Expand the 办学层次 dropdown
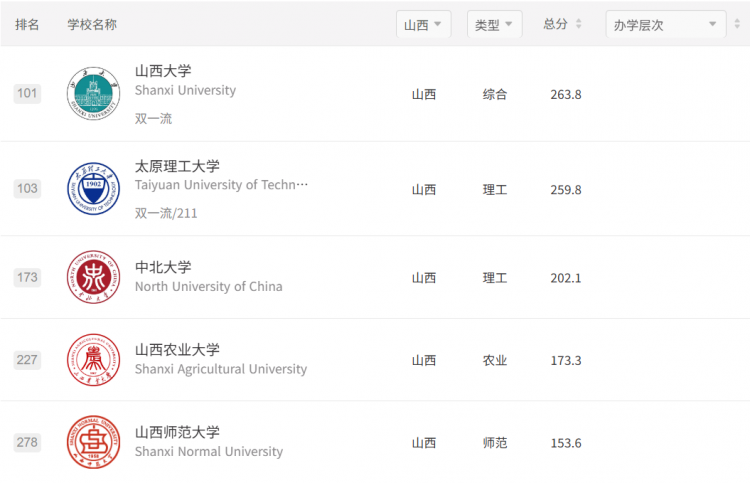The image size is (750, 483). tap(666, 24)
